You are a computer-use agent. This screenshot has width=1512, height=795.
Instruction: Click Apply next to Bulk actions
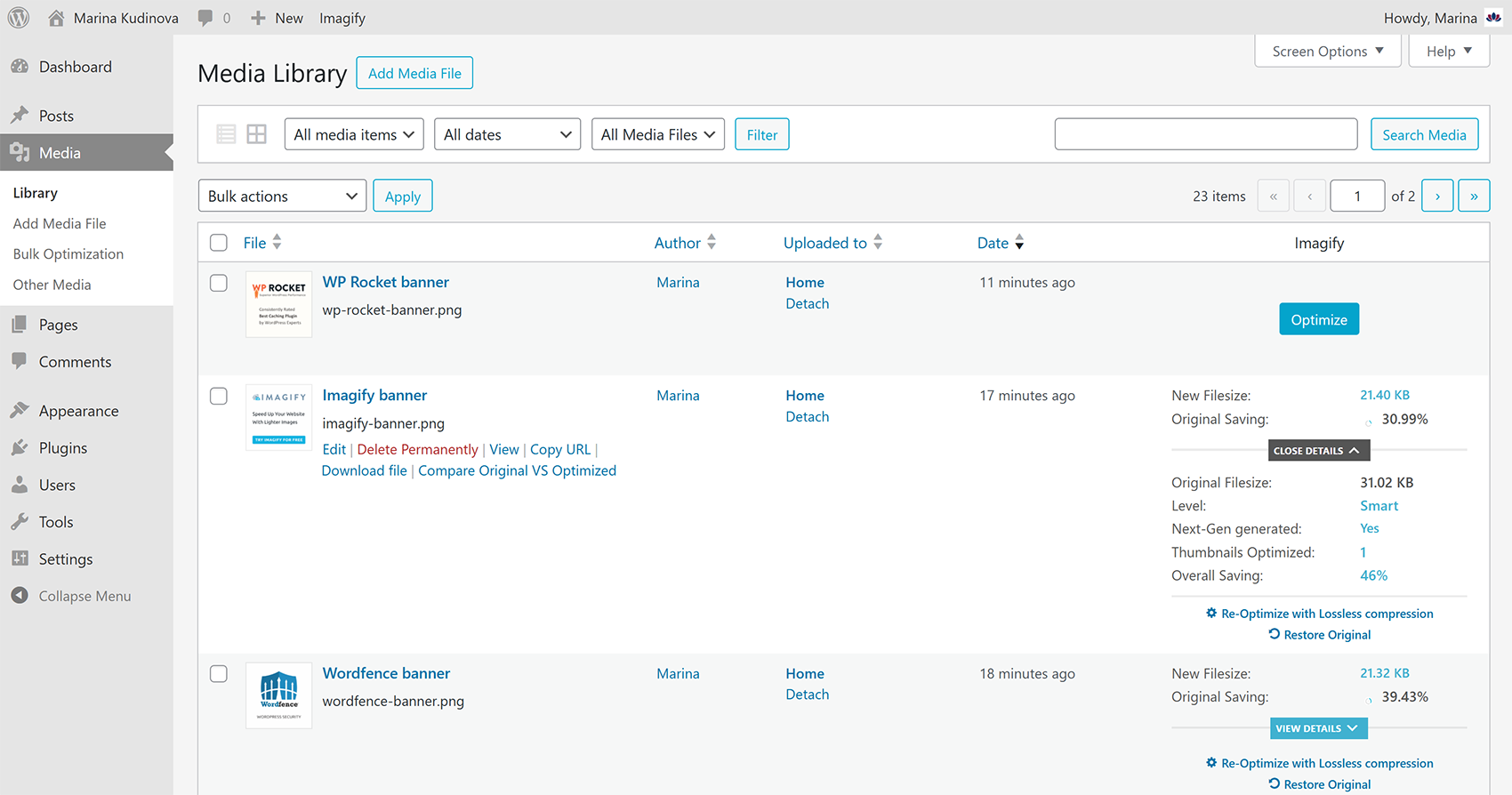(x=403, y=196)
